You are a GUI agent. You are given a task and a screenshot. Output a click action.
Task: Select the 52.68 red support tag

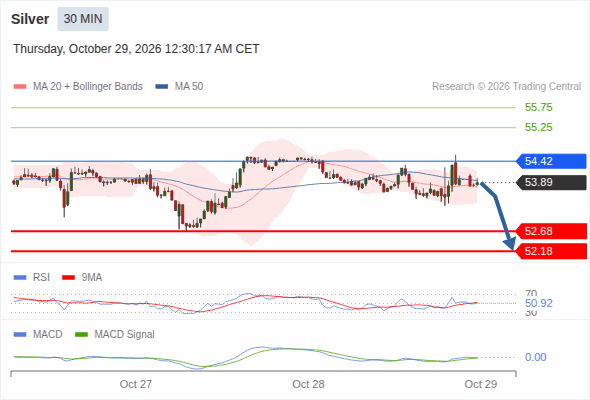tap(551, 231)
